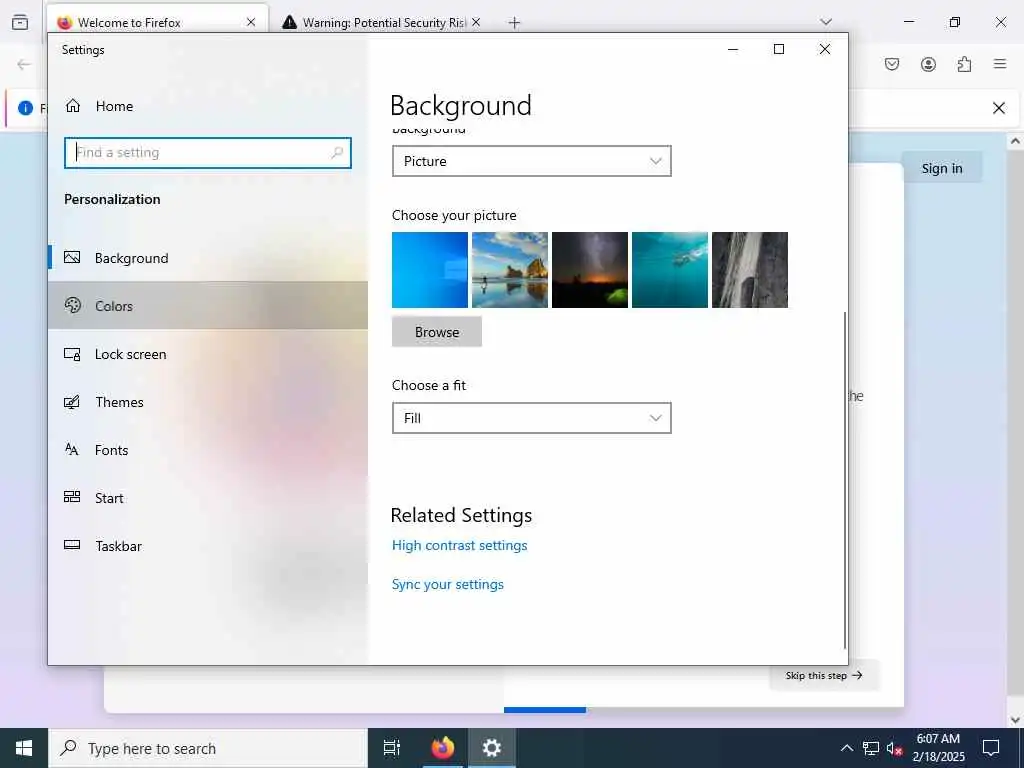
Task: Switch to Firefox from the taskbar
Action: click(442, 748)
